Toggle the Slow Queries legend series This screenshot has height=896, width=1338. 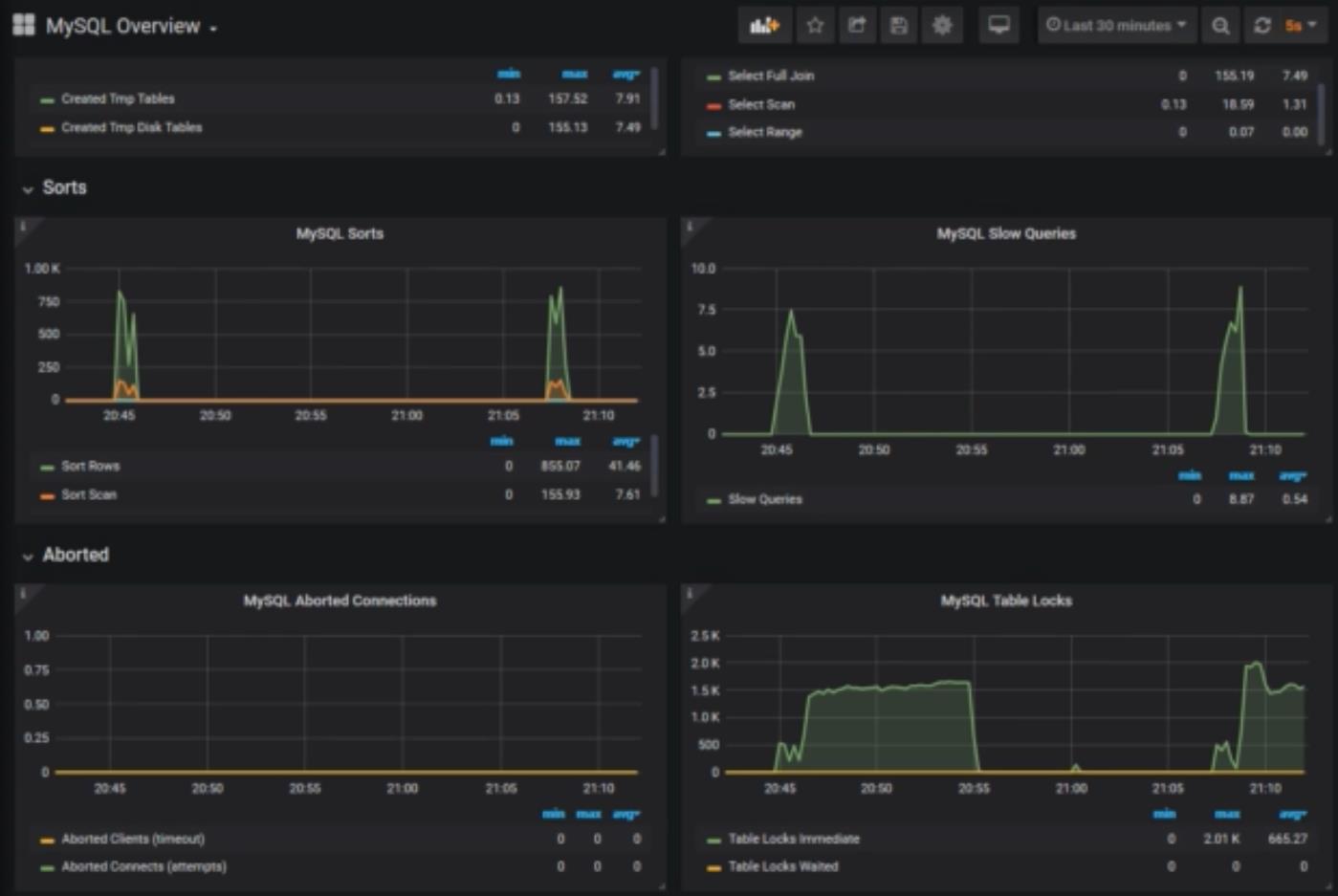point(765,499)
